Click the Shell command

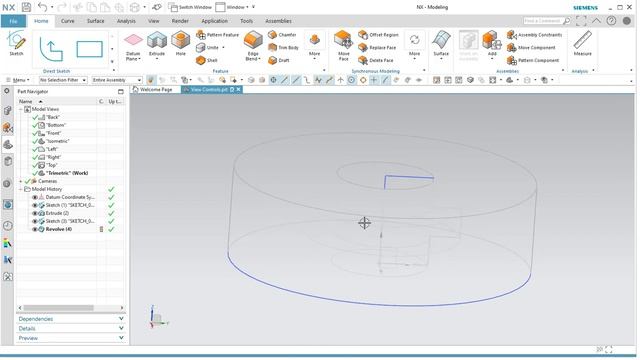[207, 60]
